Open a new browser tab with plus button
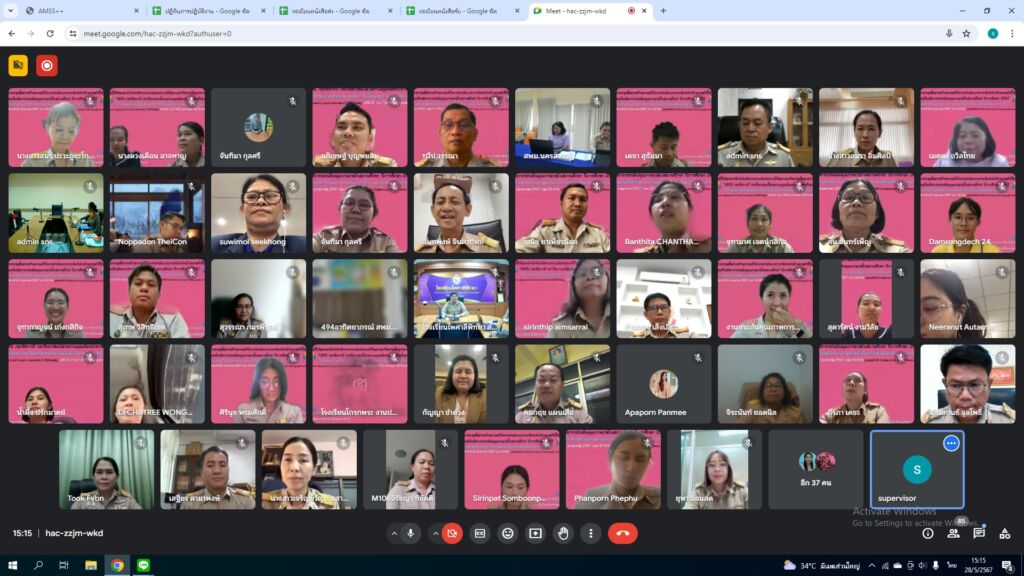This screenshot has height=576, width=1024. 663,11
